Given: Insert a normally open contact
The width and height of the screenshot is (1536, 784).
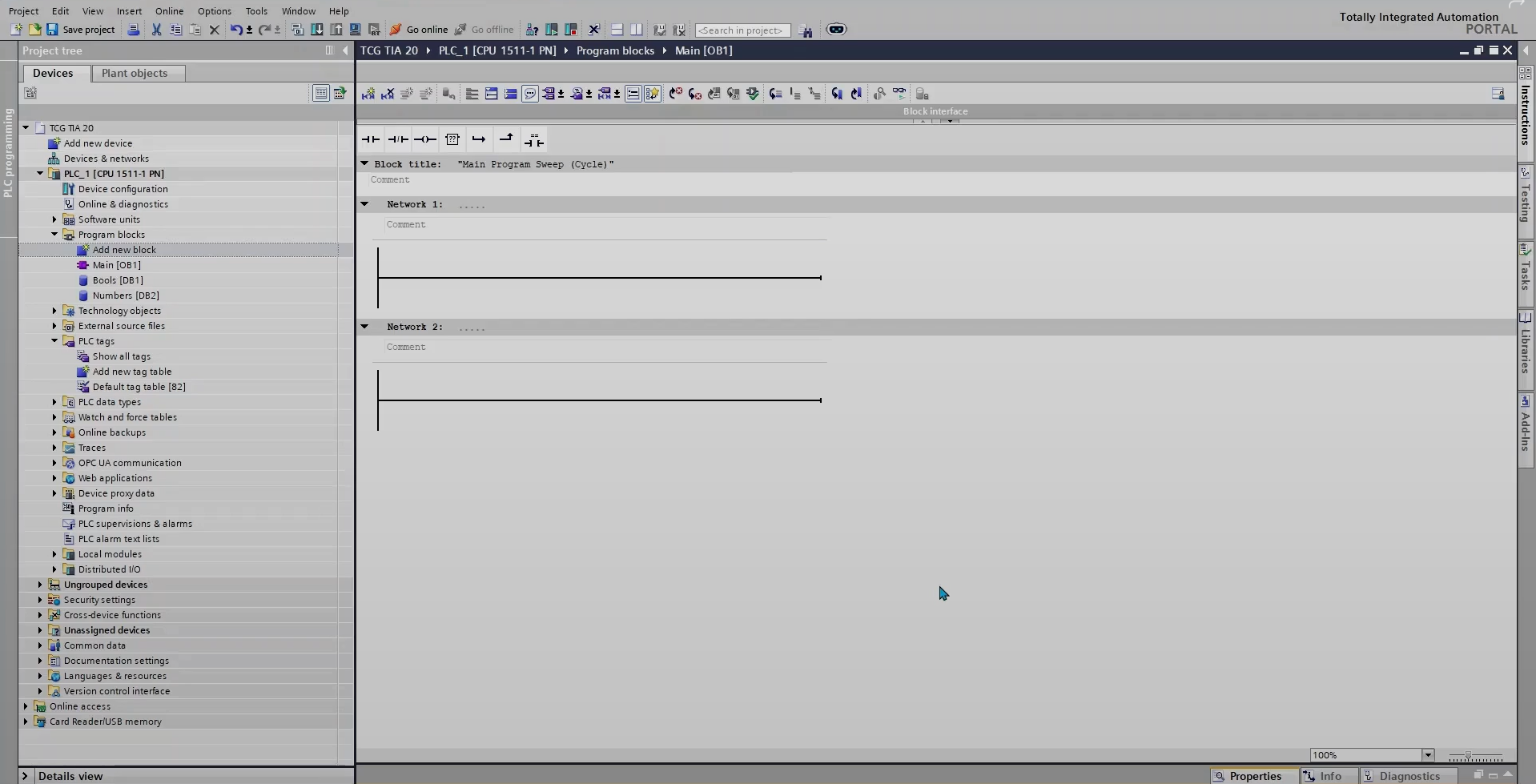Looking at the screenshot, I should point(370,139).
